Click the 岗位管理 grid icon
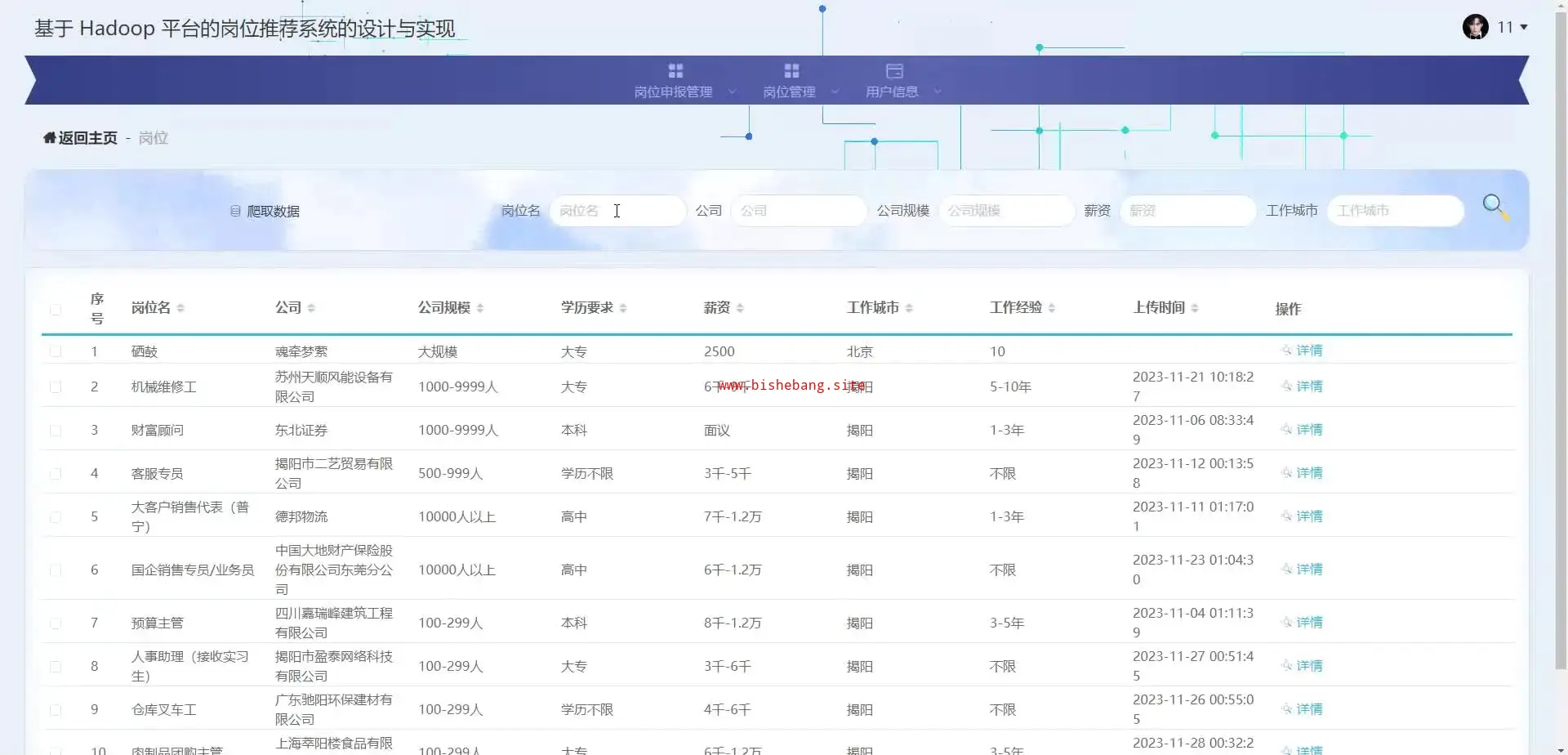Screen dimensions: 1568x755 point(791,71)
